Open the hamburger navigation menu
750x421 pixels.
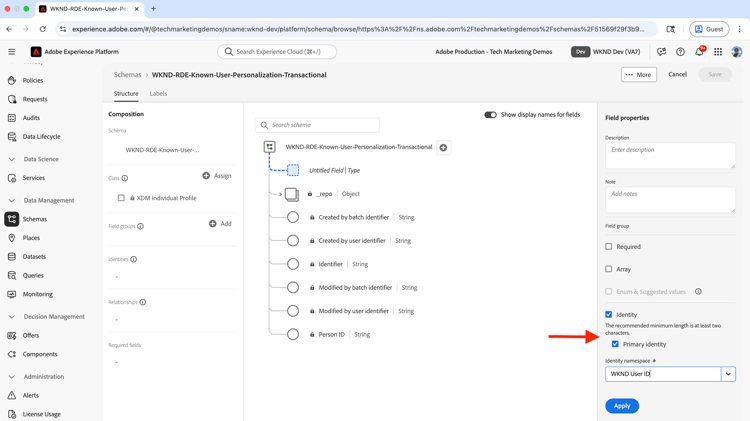tap(11, 52)
